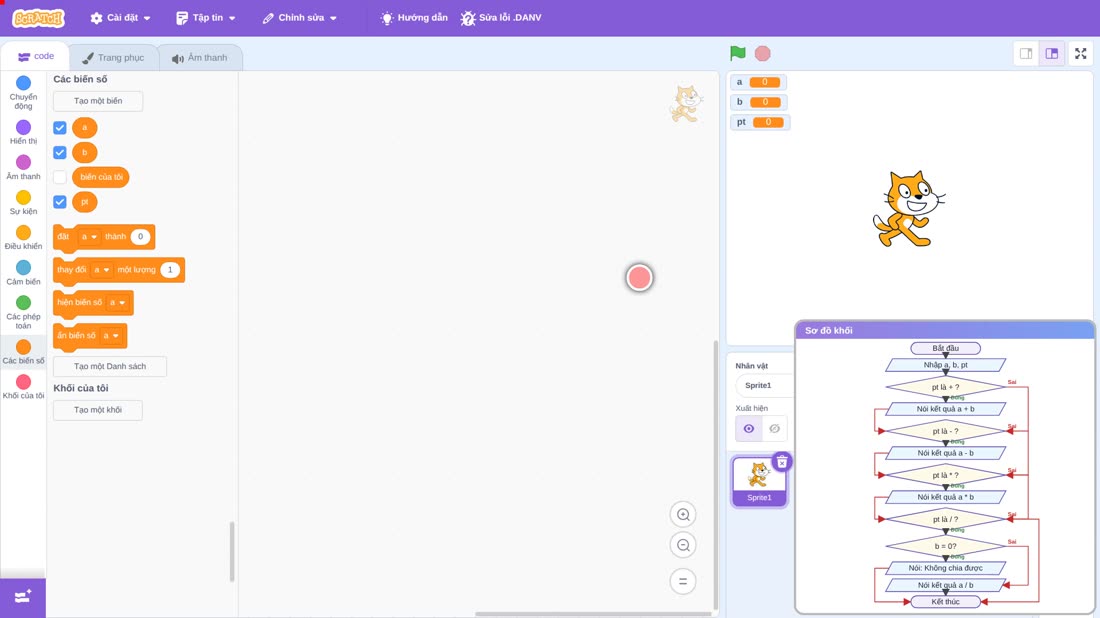Switch to the Trang phục tab
The height and width of the screenshot is (618, 1100).
[x=113, y=58]
